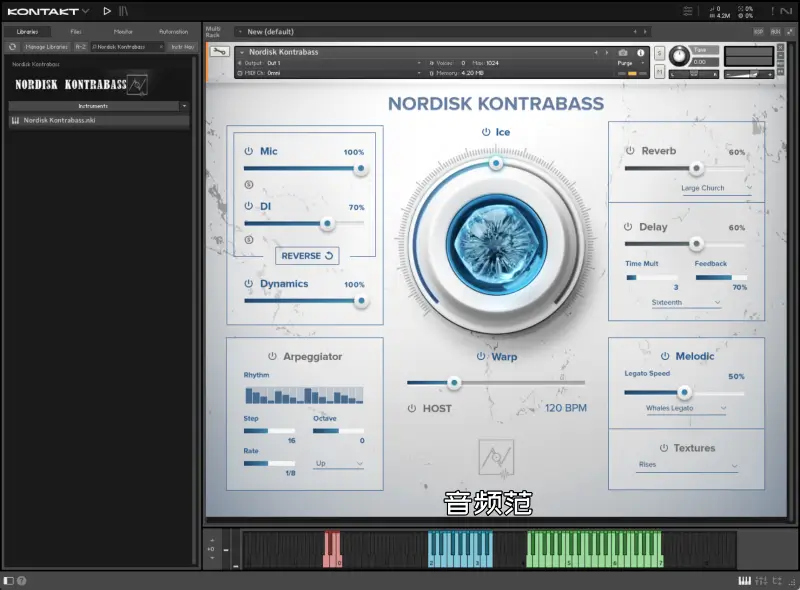Switch to the Libraries tab

[x=28, y=32]
